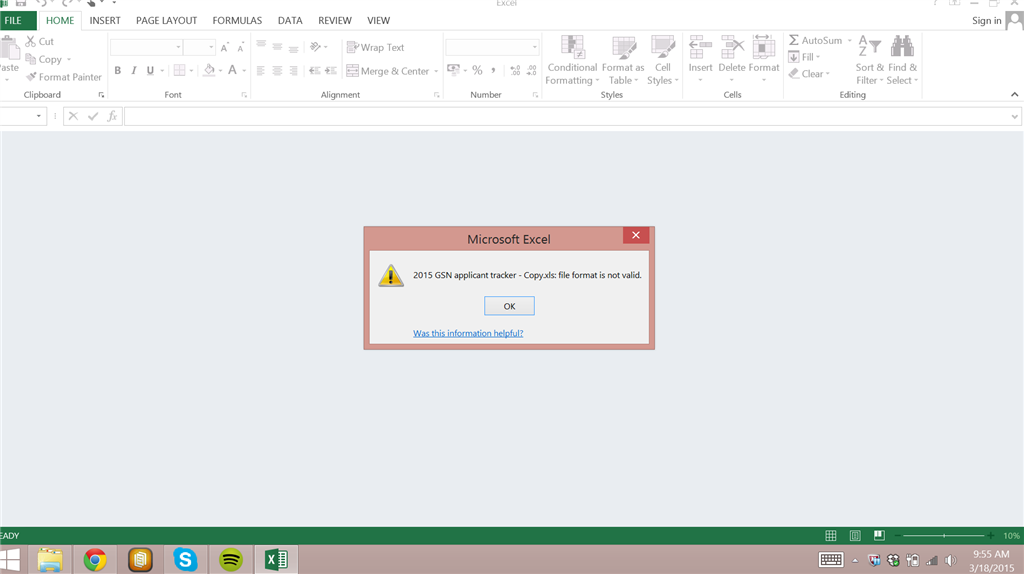Switch to Page Layout view in status bar
The width and height of the screenshot is (1024, 574).
tap(855, 535)
